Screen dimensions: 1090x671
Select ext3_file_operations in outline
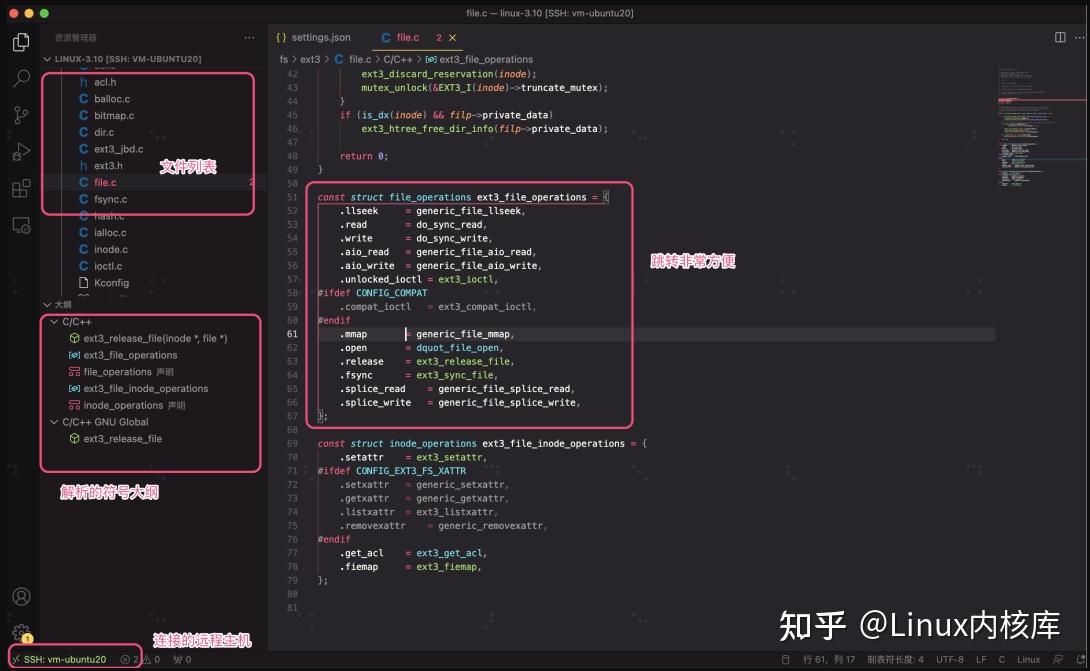[x=130, y=355]
